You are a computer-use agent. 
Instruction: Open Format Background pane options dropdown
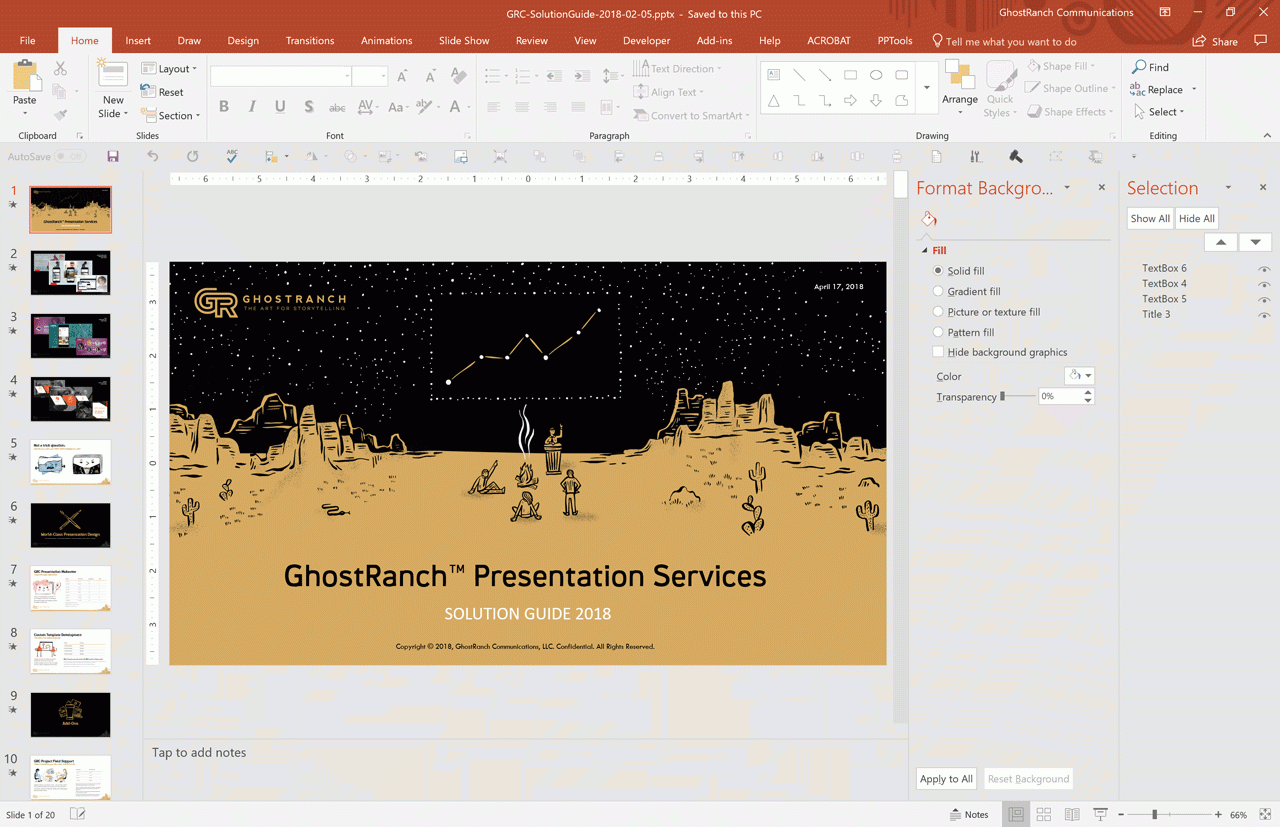pos(1067,188)
